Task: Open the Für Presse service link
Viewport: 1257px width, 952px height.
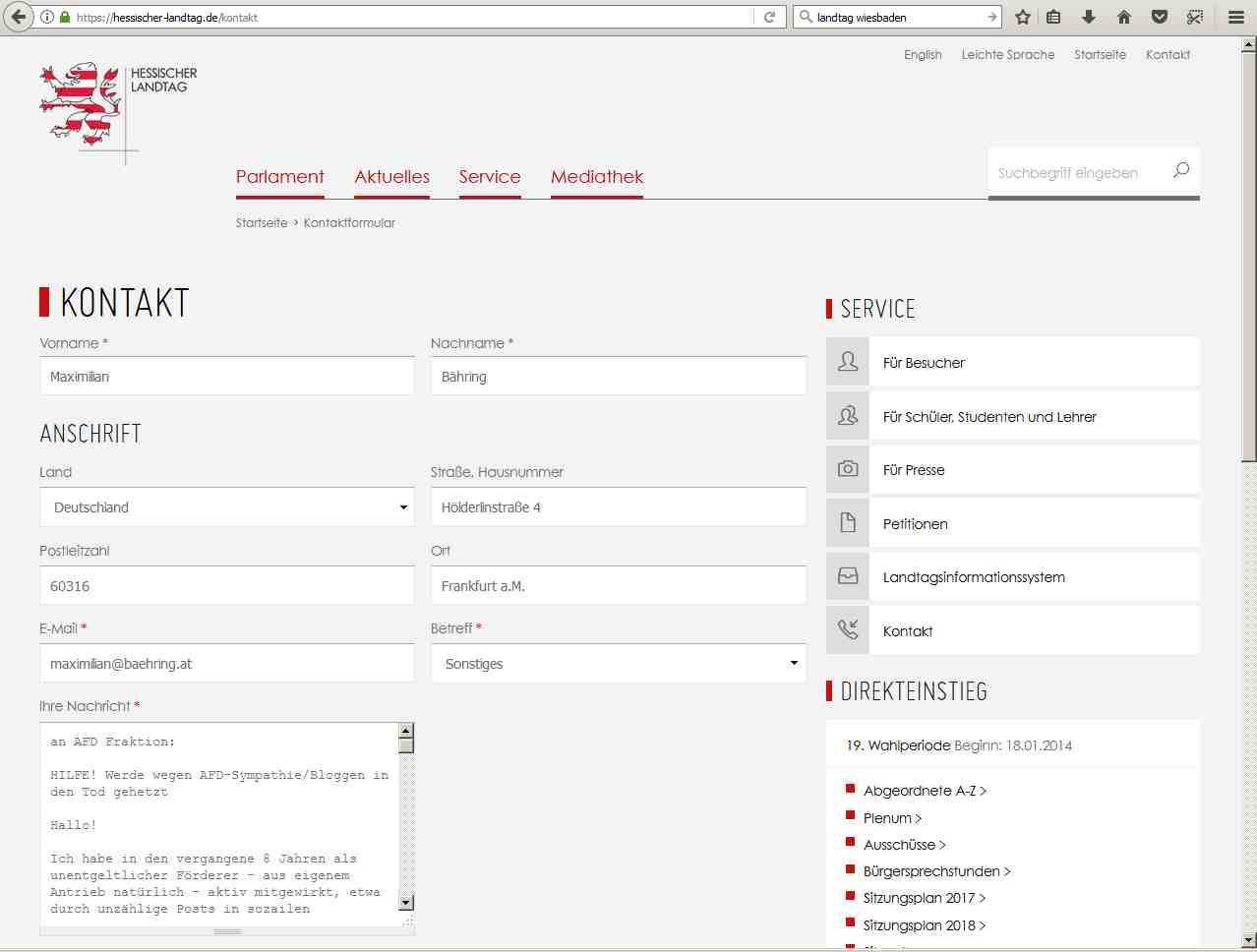Action: (913, 470)
